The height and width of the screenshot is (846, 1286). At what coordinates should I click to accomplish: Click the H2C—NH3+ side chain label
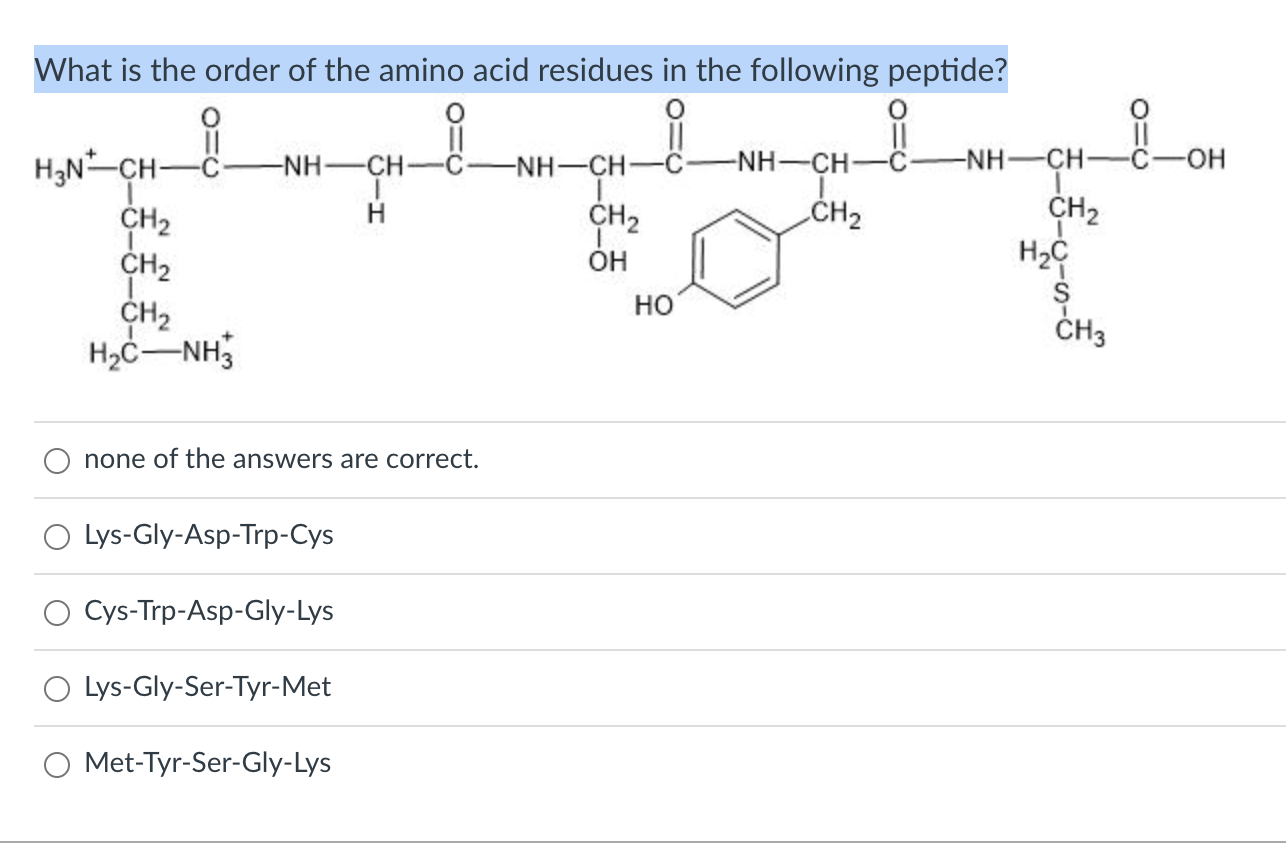(x=163, y=352)
